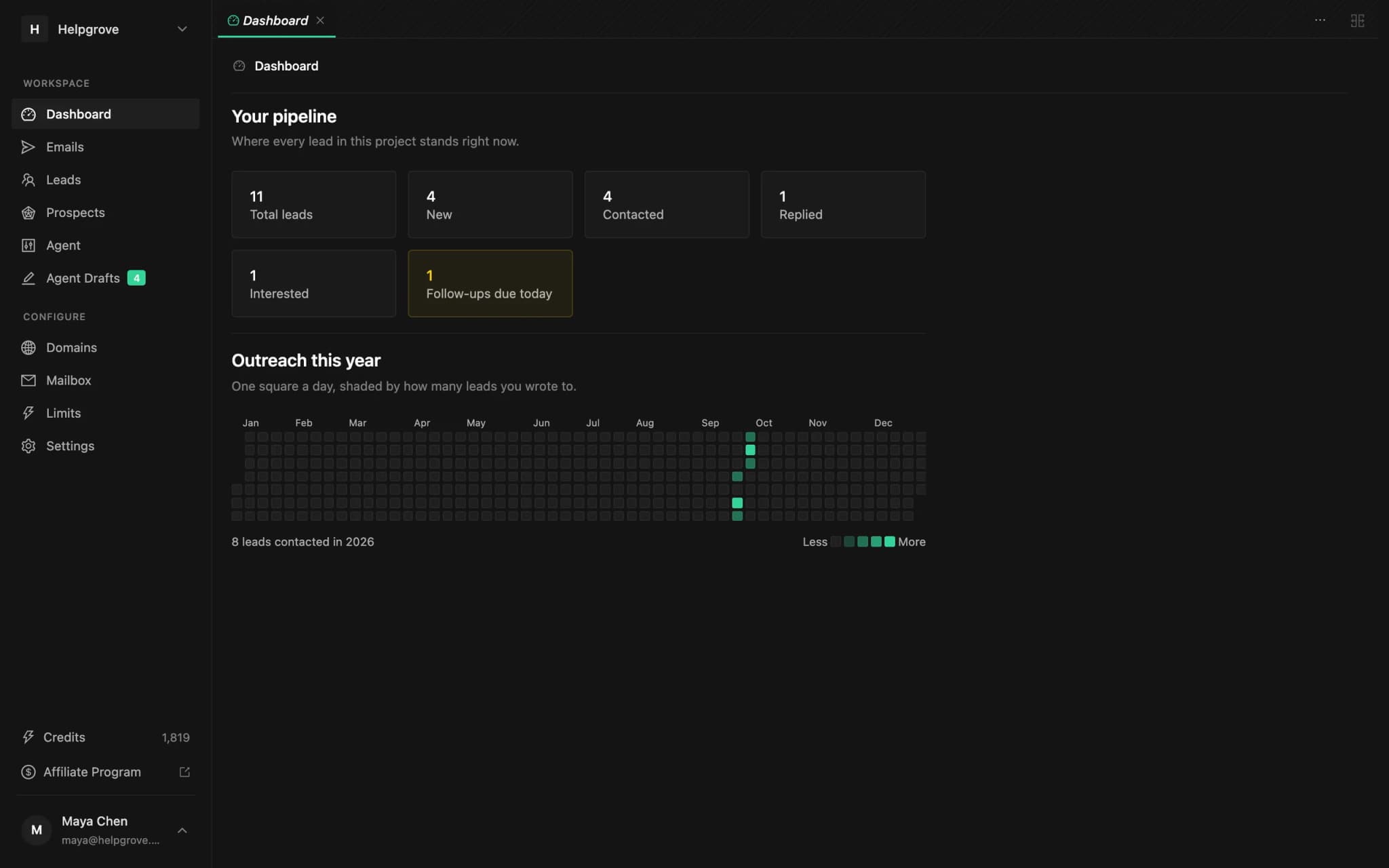Image resolution: width=1389 pixels, height=868 pixels.
Task: Click the Helpgrove H workspace logo
Action: pos(35,29)
